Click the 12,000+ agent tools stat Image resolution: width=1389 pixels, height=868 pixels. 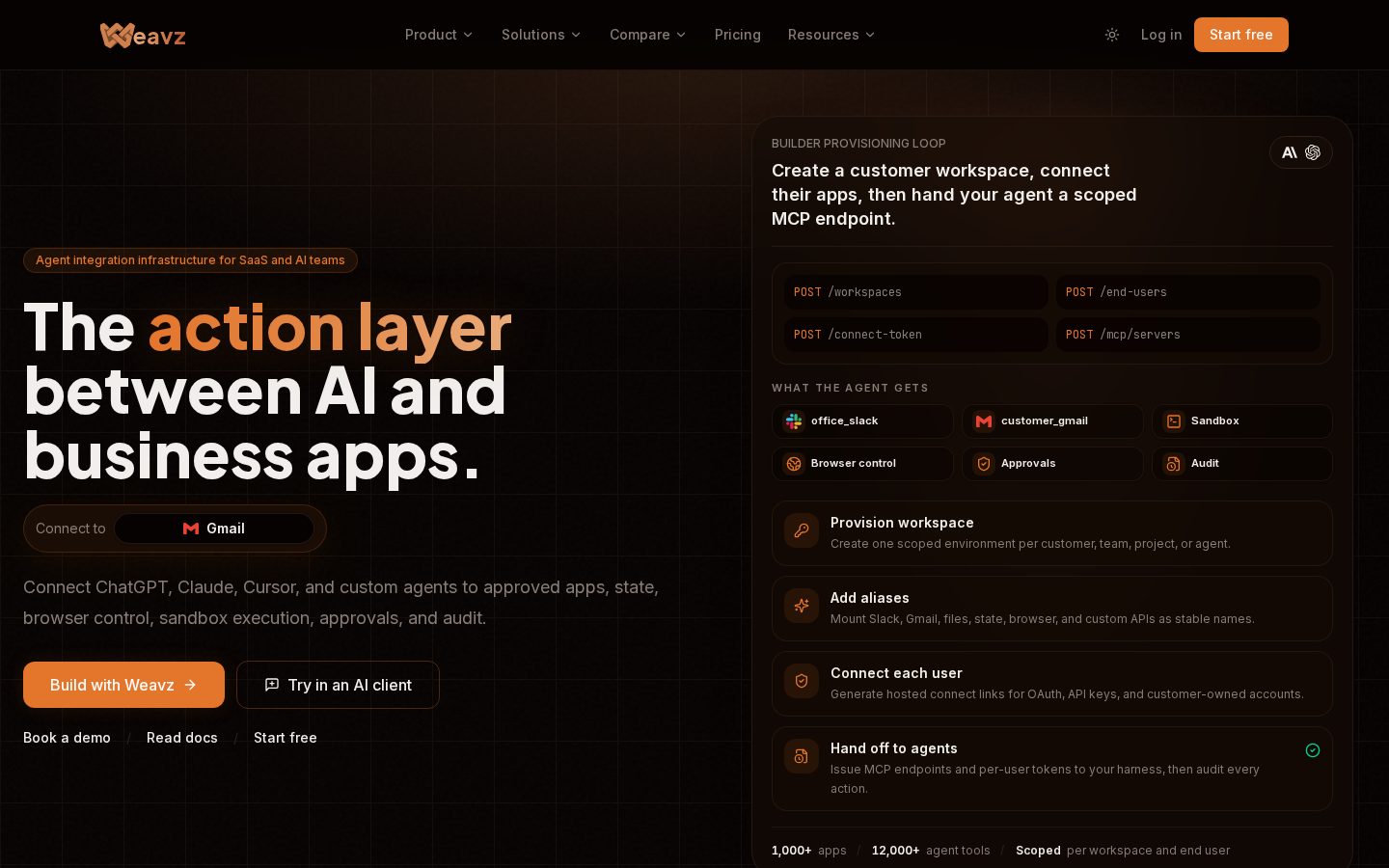click(931, 851)
